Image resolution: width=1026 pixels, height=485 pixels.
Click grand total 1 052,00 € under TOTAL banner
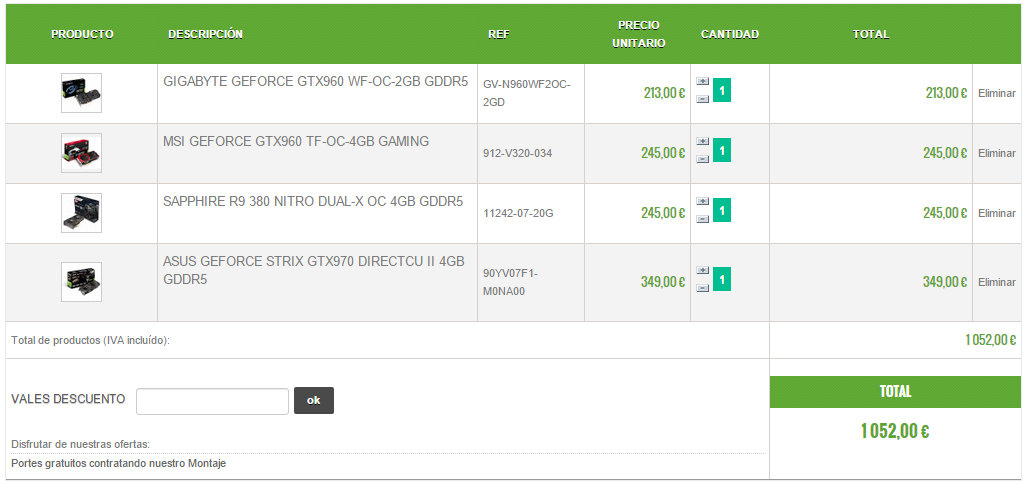[895, 431]
